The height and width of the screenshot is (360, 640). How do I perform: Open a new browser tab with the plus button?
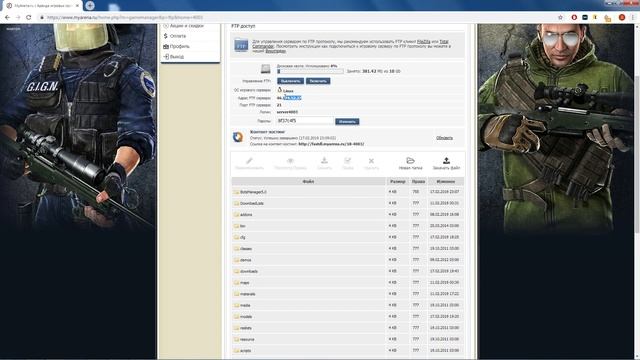(x=90, y=5)
